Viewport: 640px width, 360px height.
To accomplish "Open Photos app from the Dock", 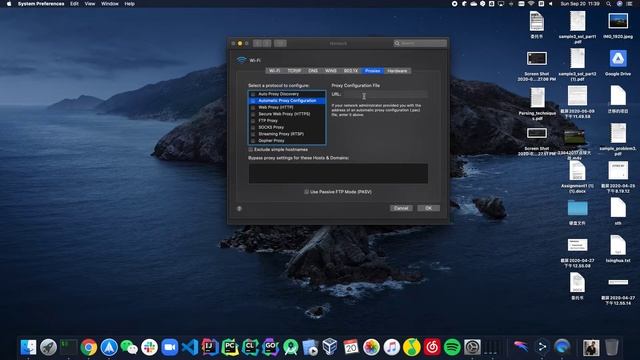I will coord(371,347).
